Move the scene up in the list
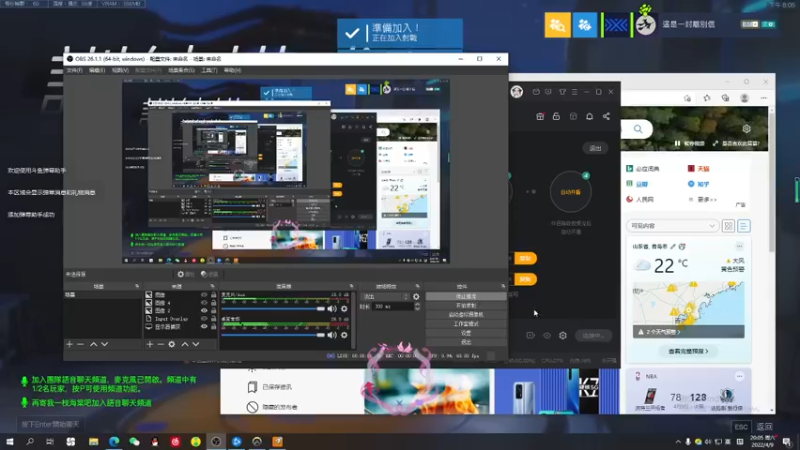800x450 pixels. (93, 344)
